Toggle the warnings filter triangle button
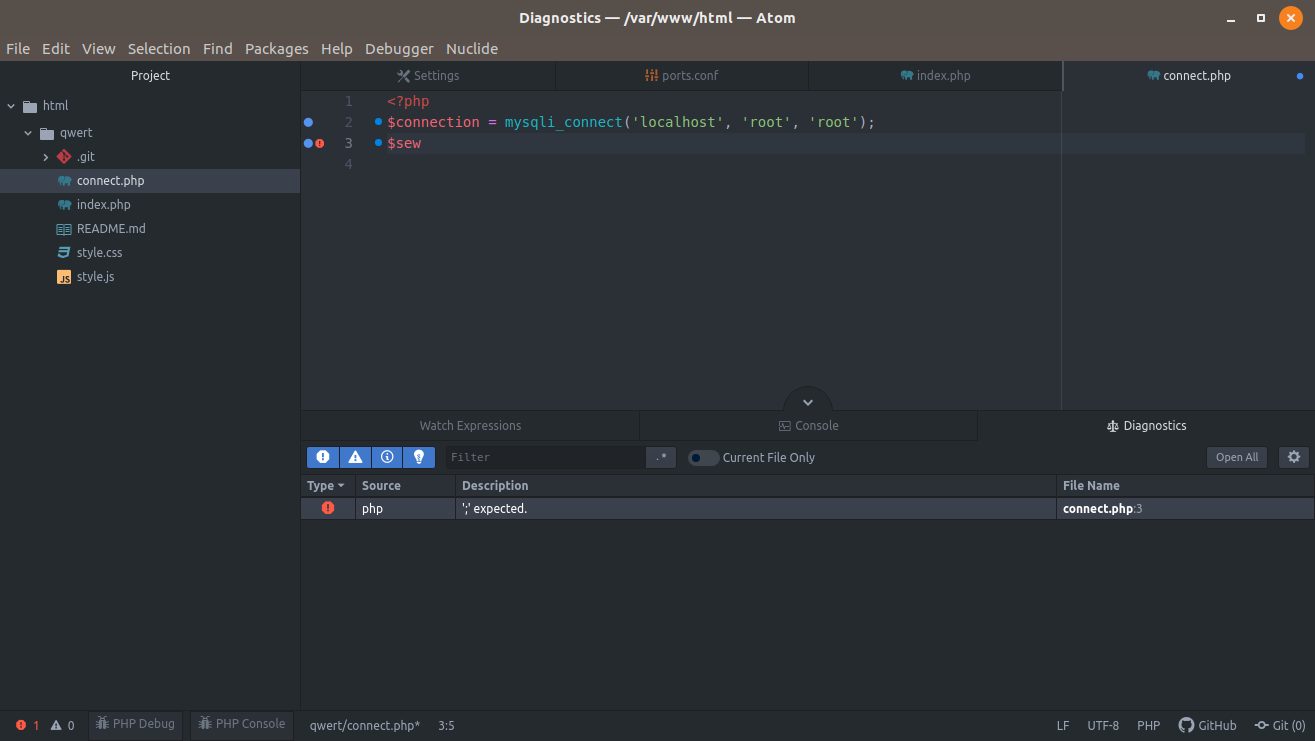The width and height of the screenshot is (1315, 741). [x=355, y=457]
